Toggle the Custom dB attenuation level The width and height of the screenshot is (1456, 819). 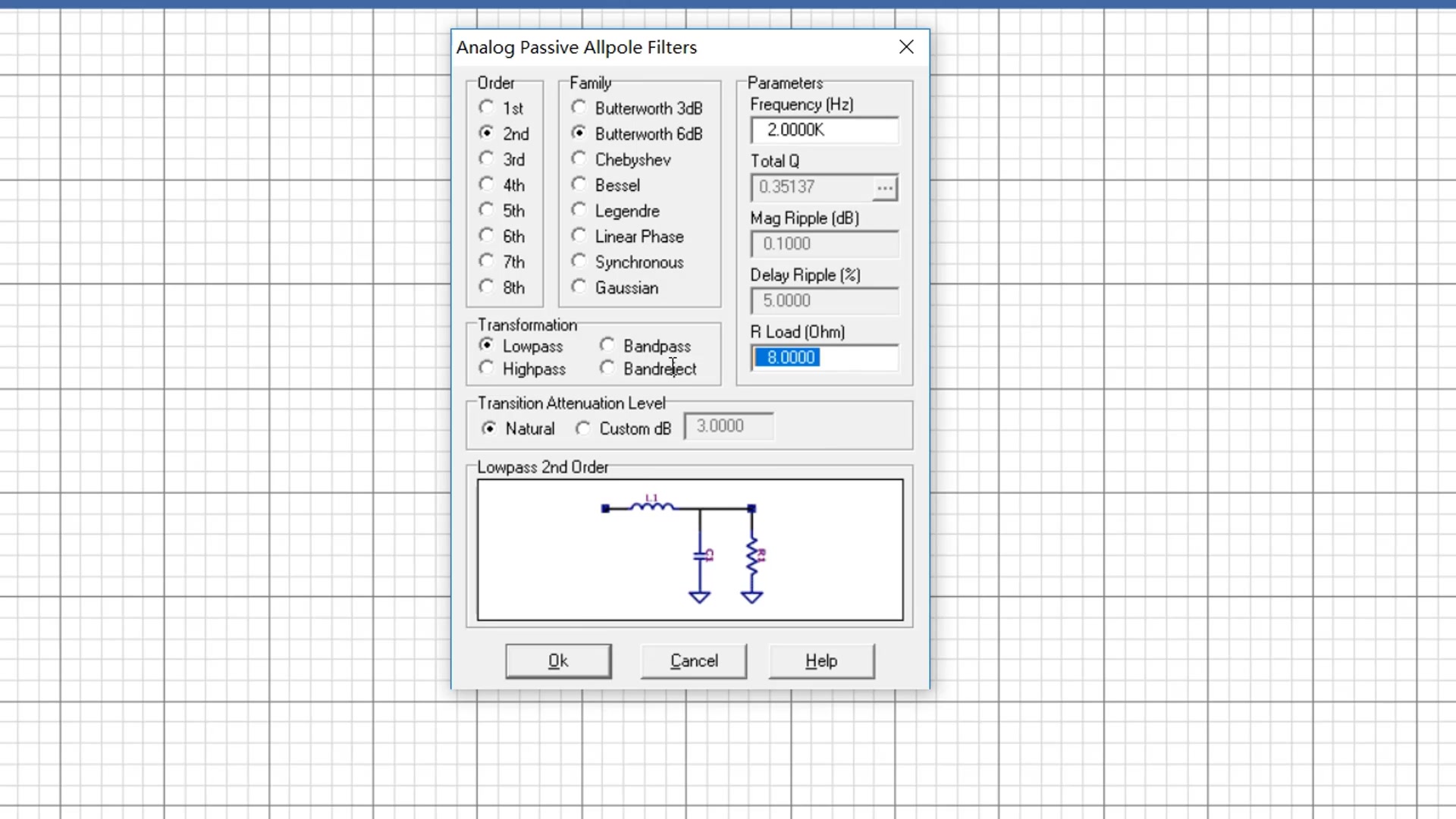(x=583, y=427)
